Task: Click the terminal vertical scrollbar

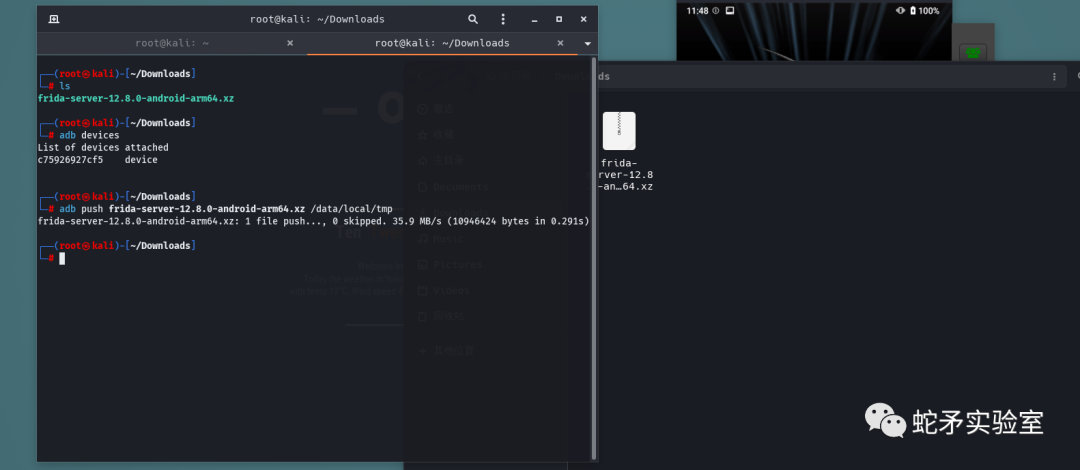Action: 594,258
